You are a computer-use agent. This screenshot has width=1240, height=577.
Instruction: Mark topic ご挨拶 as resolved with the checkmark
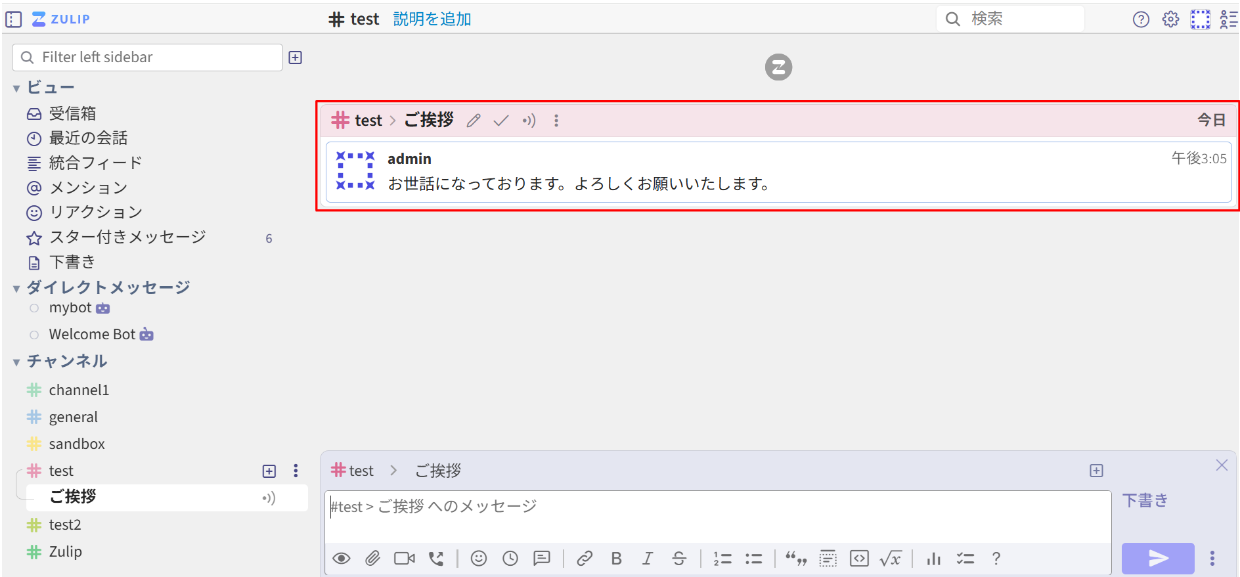(x=500, y=119)
